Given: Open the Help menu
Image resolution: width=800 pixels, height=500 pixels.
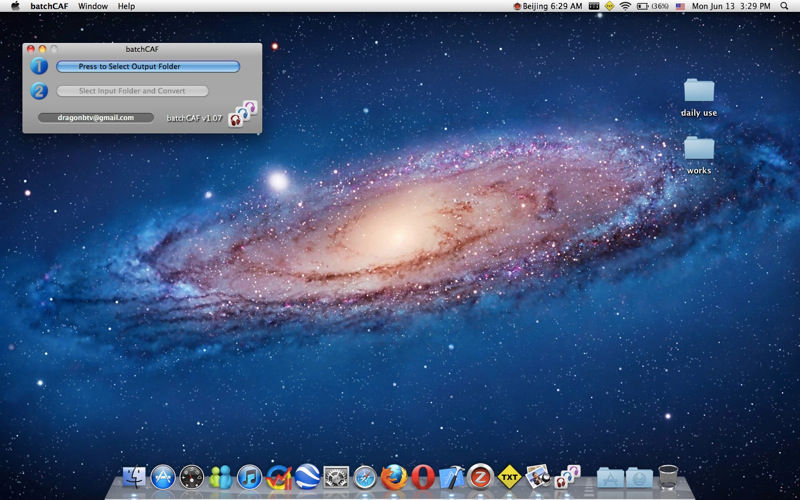Looking at the screenshot, I should [x=126, y=6].
